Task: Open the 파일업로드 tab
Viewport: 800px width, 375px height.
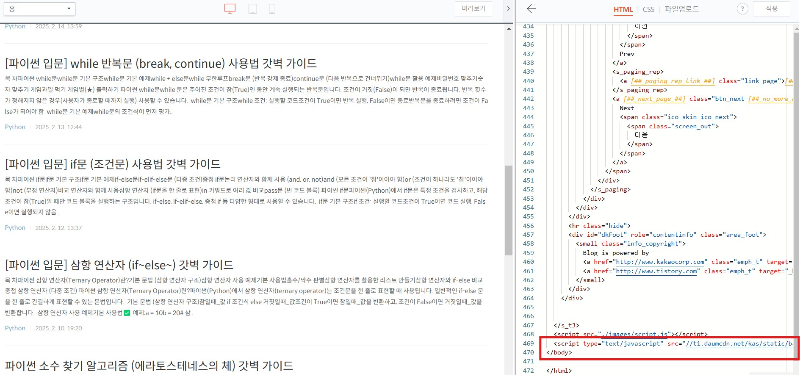Action: pyautogui.click(x=681, y=10)
